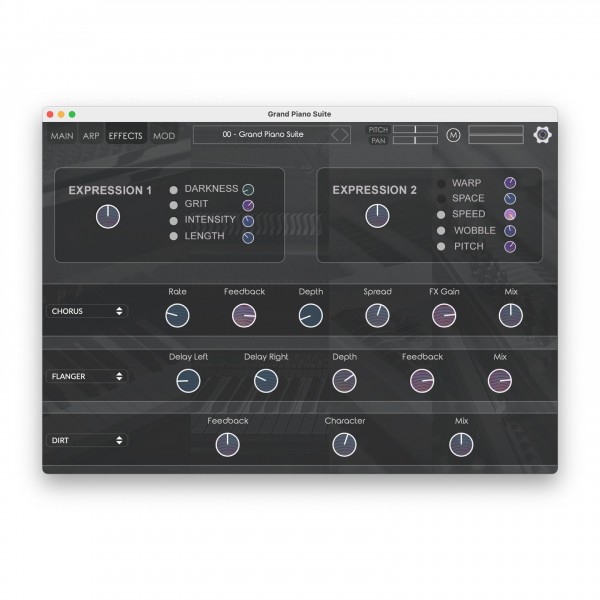Click the small SPACE amount knob

510,199
